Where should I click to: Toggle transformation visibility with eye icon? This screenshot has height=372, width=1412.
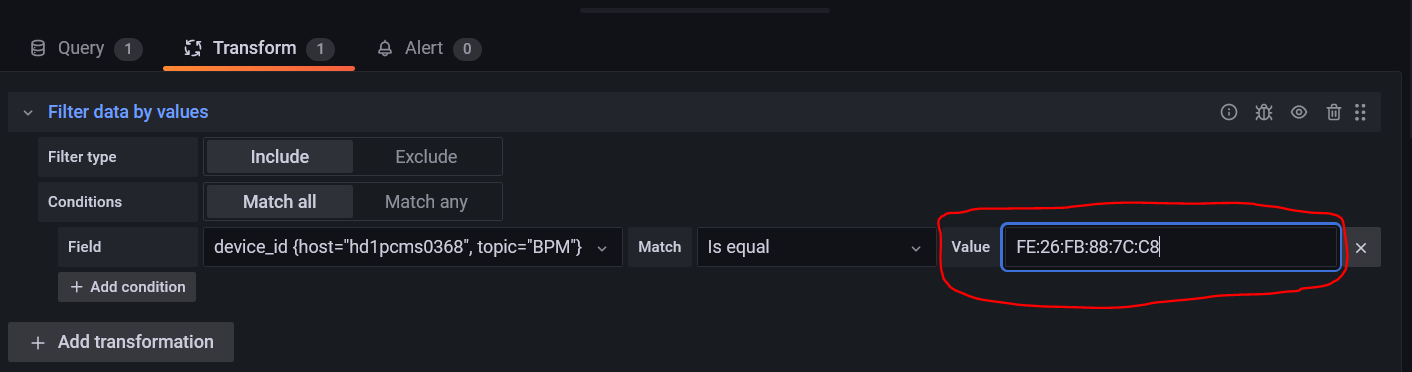tap(1298, 112)
